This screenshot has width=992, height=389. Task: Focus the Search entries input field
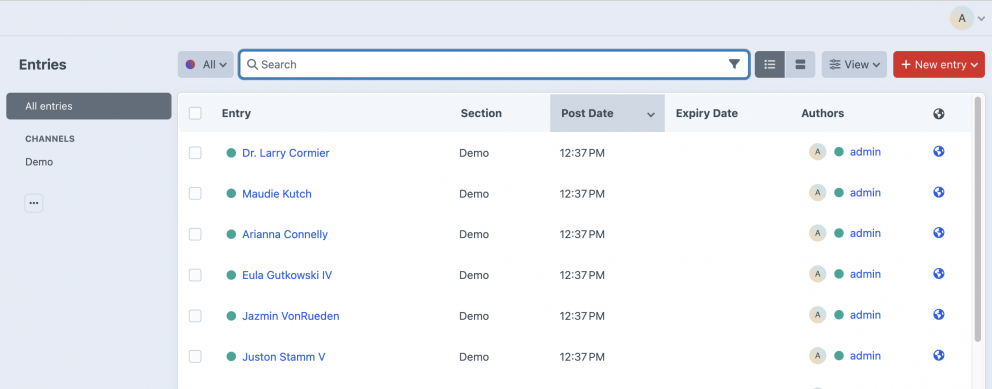[493, 65]
